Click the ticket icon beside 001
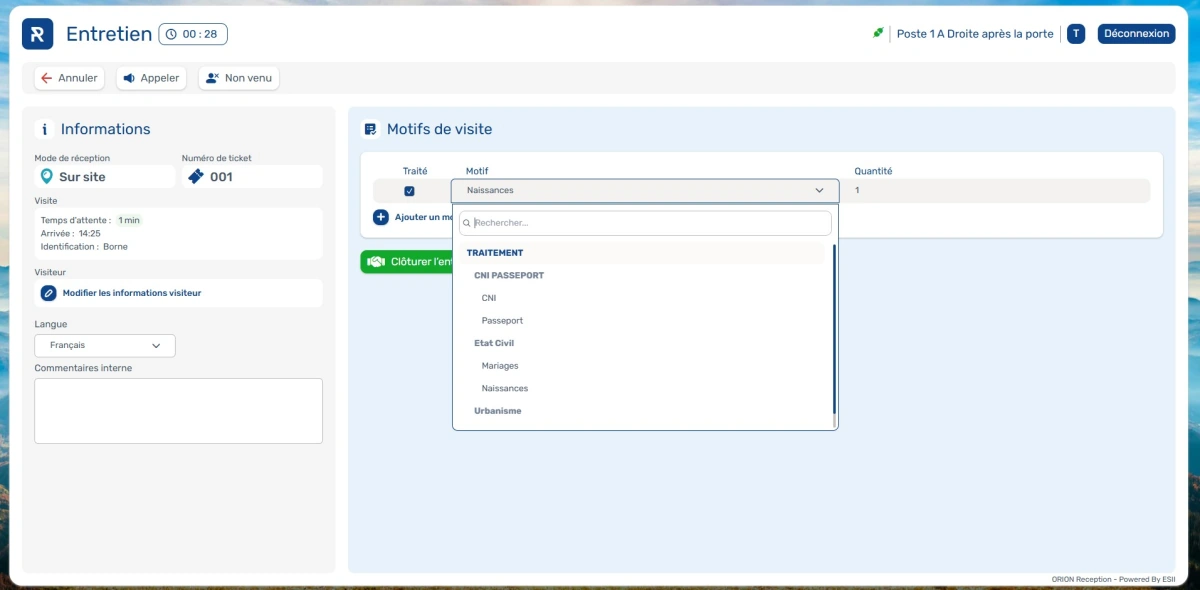Screen dimensions: 1200x590 (196, 177)
